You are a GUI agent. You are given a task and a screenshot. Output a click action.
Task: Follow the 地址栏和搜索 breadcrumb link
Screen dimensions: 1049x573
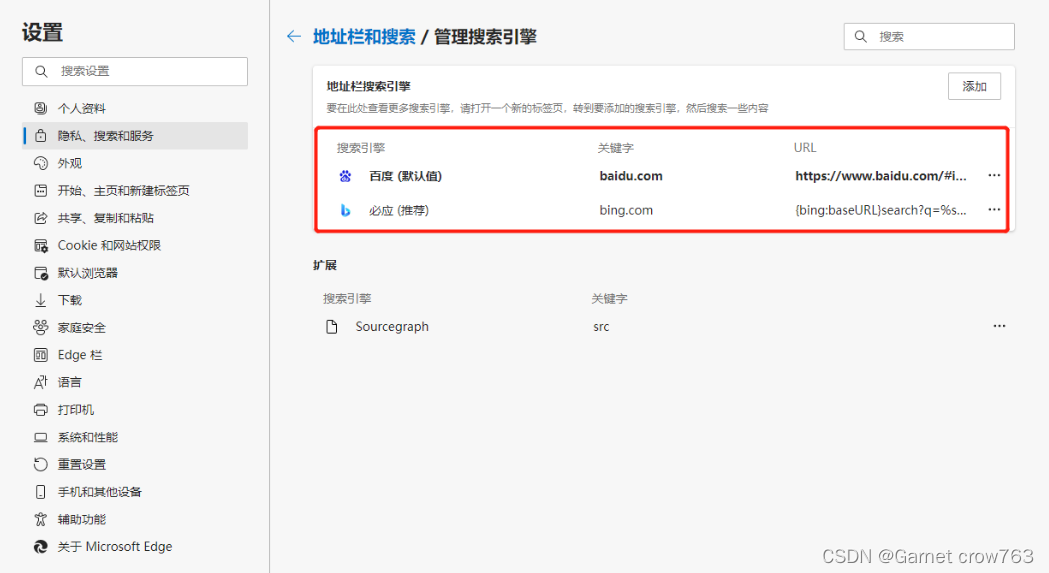tap(364, 37)
